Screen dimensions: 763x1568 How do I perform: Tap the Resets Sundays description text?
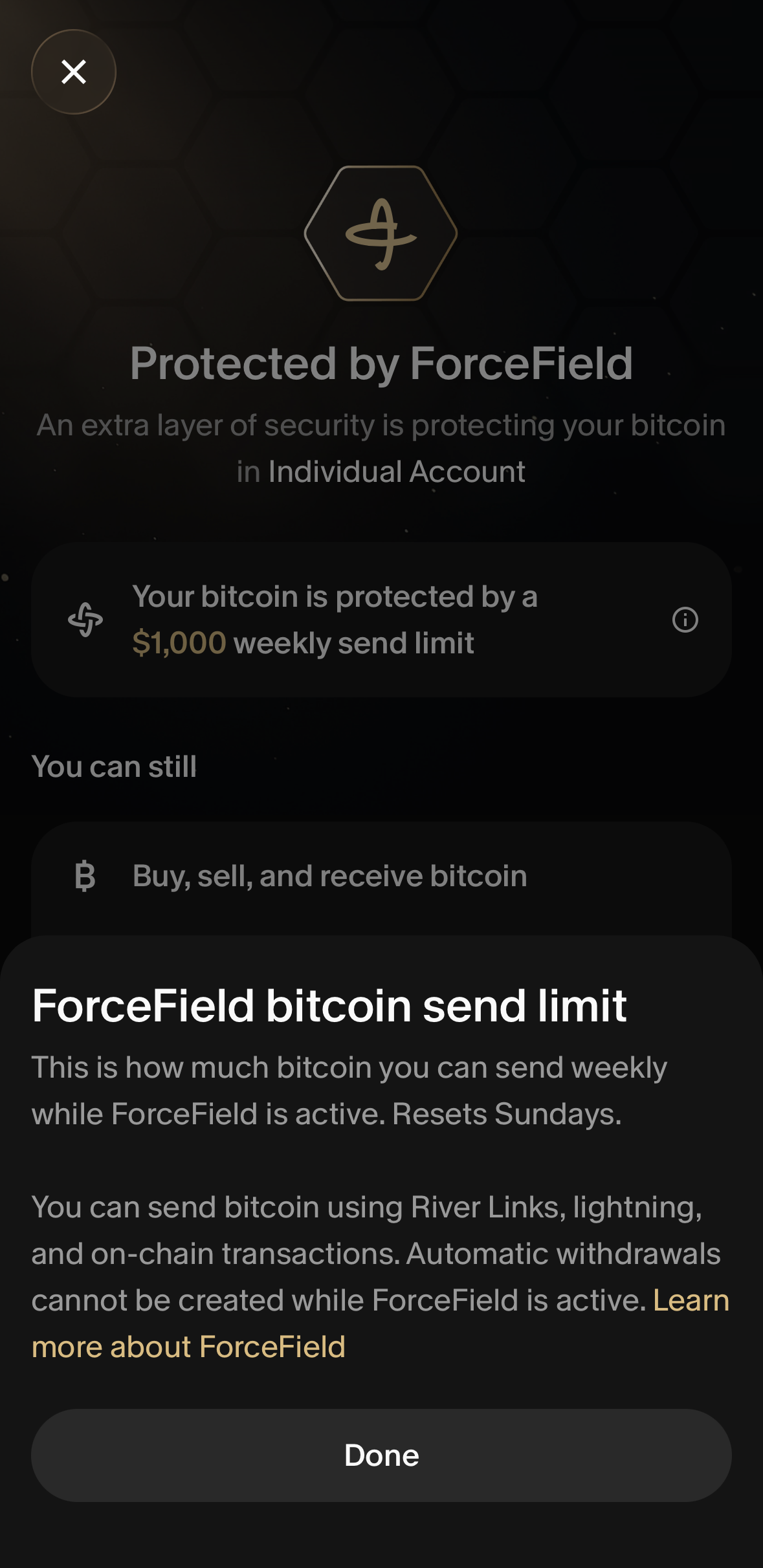pyautogui.click(x=349, y=1091)
